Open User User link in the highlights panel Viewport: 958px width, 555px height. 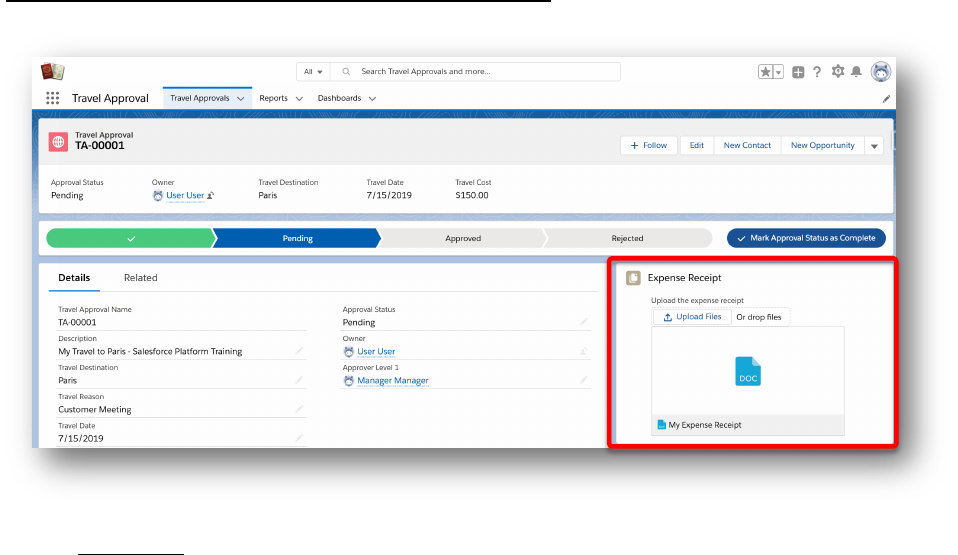coord(185,196)
